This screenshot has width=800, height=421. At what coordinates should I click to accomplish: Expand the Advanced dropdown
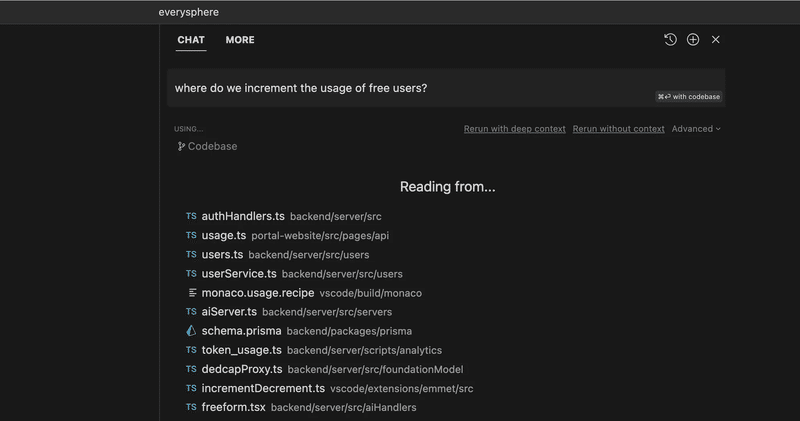coord(696,129)
